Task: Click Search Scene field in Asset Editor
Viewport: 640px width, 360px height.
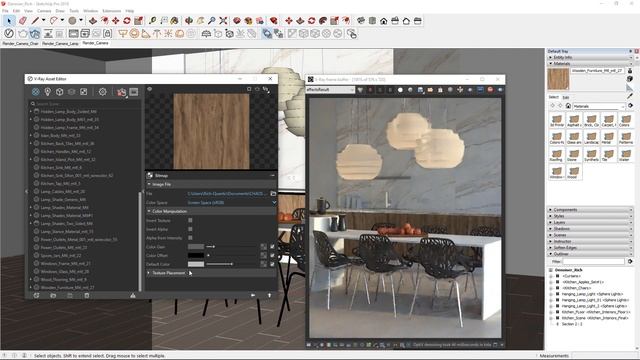Action: pyautogui.click(x=84, y=104)
